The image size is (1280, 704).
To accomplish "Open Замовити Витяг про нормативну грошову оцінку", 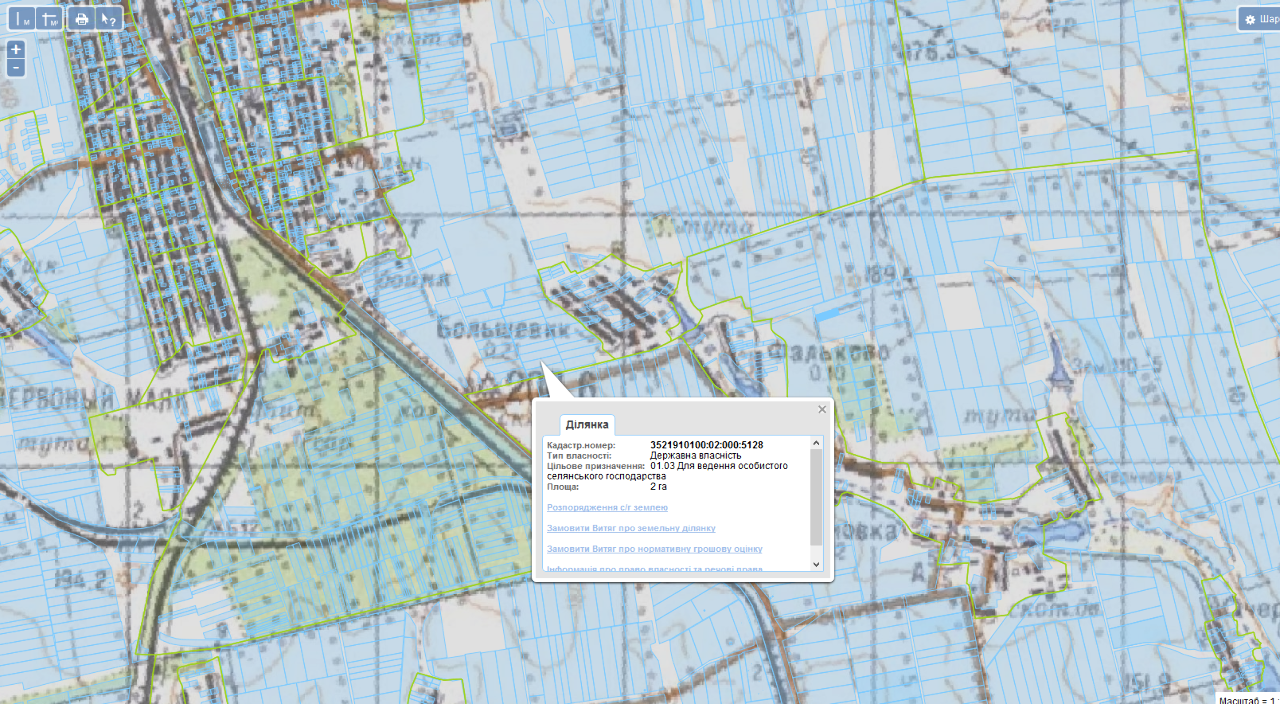I will pos(655,549).
